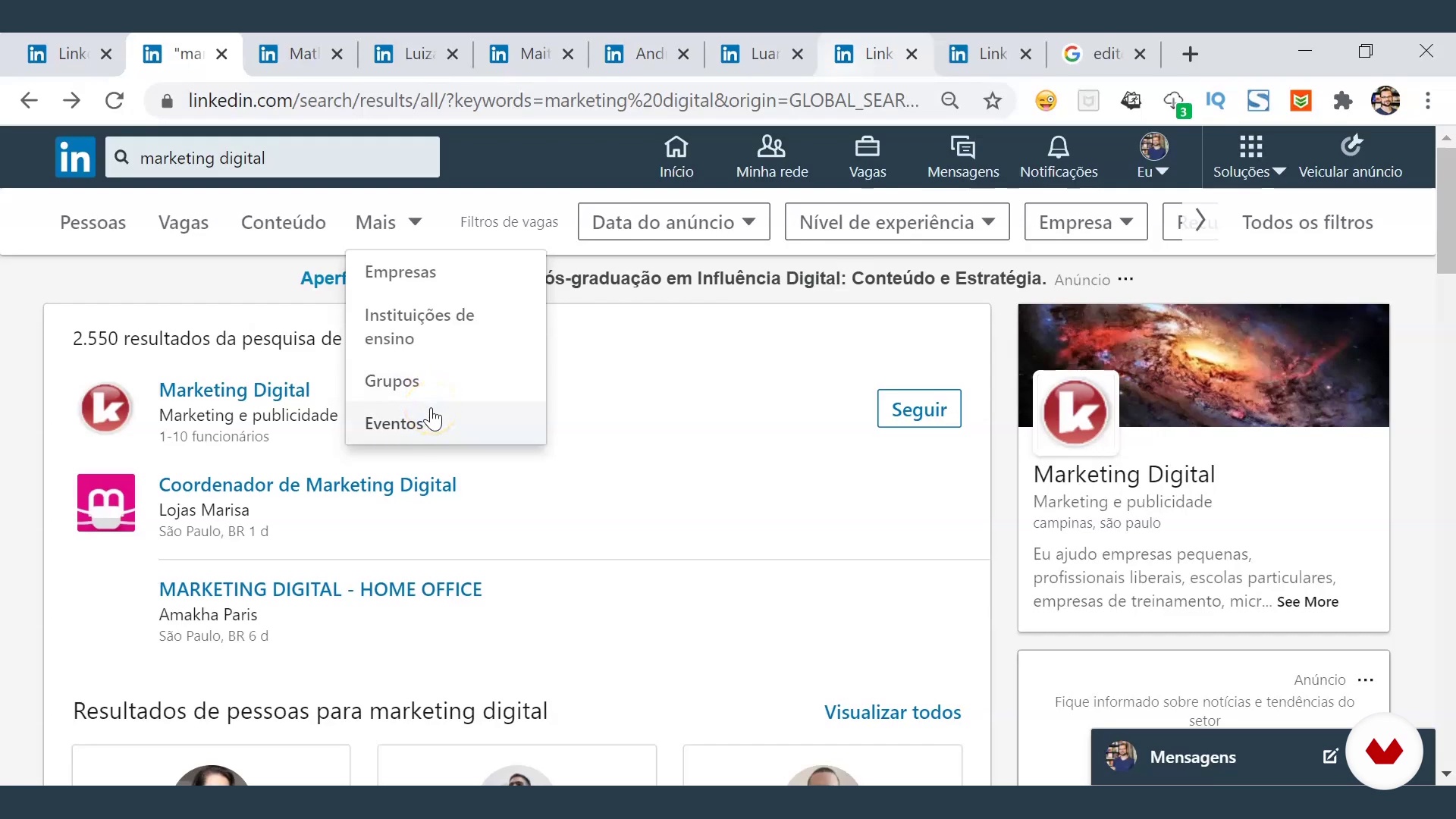The height and width of the screenshot is (819, 1456).
Task: Switch to the 'Mait' LinkedIn tab
Action: (x=530, y=54)
